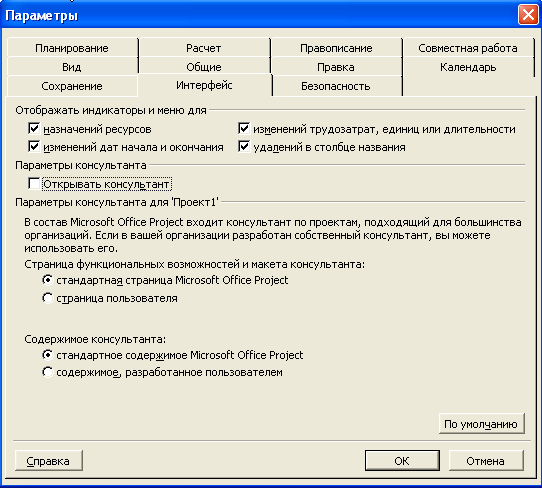Go to the Вид tab
Image resolution: width=542 pixels, height=488 pixels.
point(72,67)
